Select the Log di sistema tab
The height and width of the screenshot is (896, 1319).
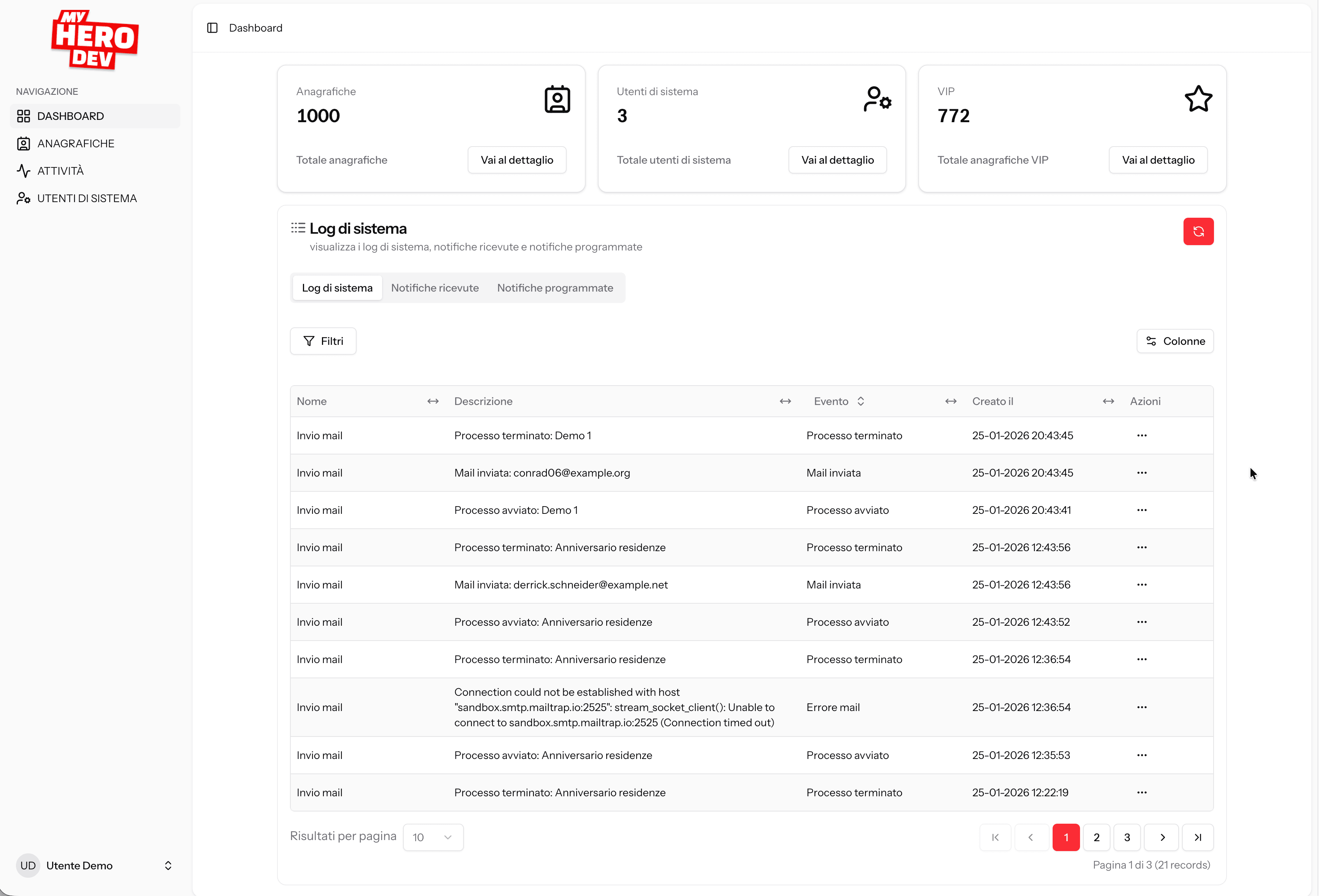click(x=337, y=288)
